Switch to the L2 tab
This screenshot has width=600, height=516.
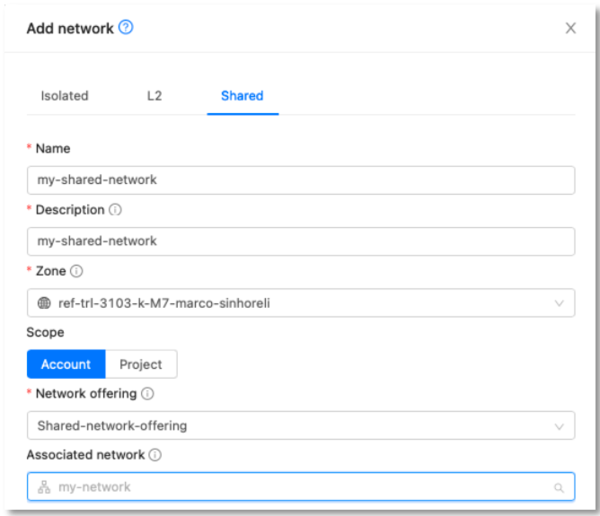pos(154,96)
